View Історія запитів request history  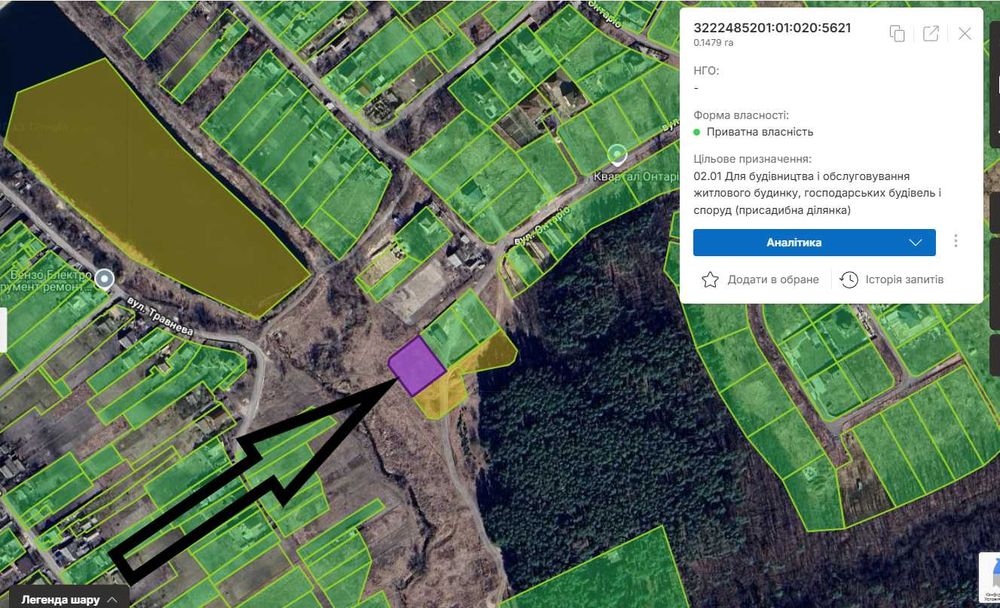click(x=904, y=279)
